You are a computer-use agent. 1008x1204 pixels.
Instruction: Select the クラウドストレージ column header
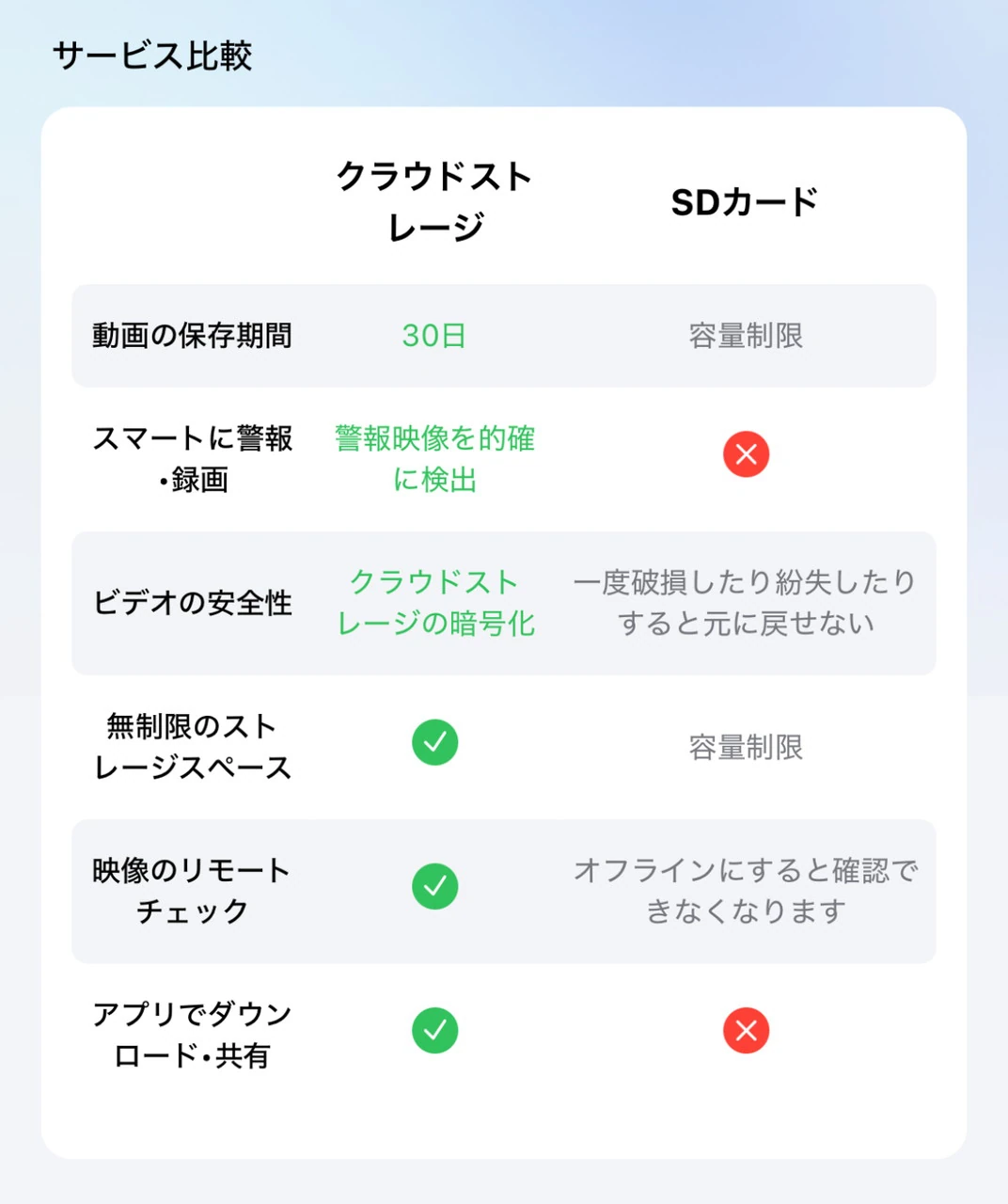434,201
